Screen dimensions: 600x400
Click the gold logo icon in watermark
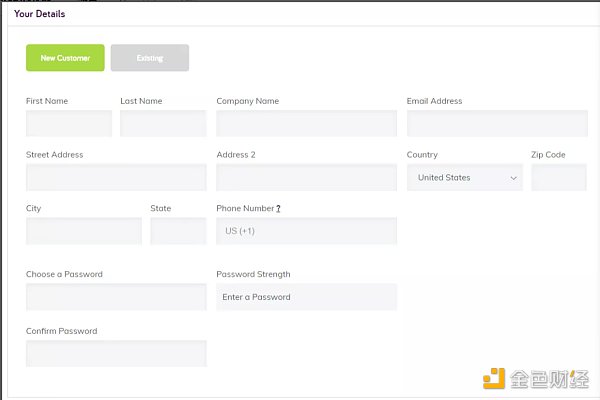(x=493, y=379)
